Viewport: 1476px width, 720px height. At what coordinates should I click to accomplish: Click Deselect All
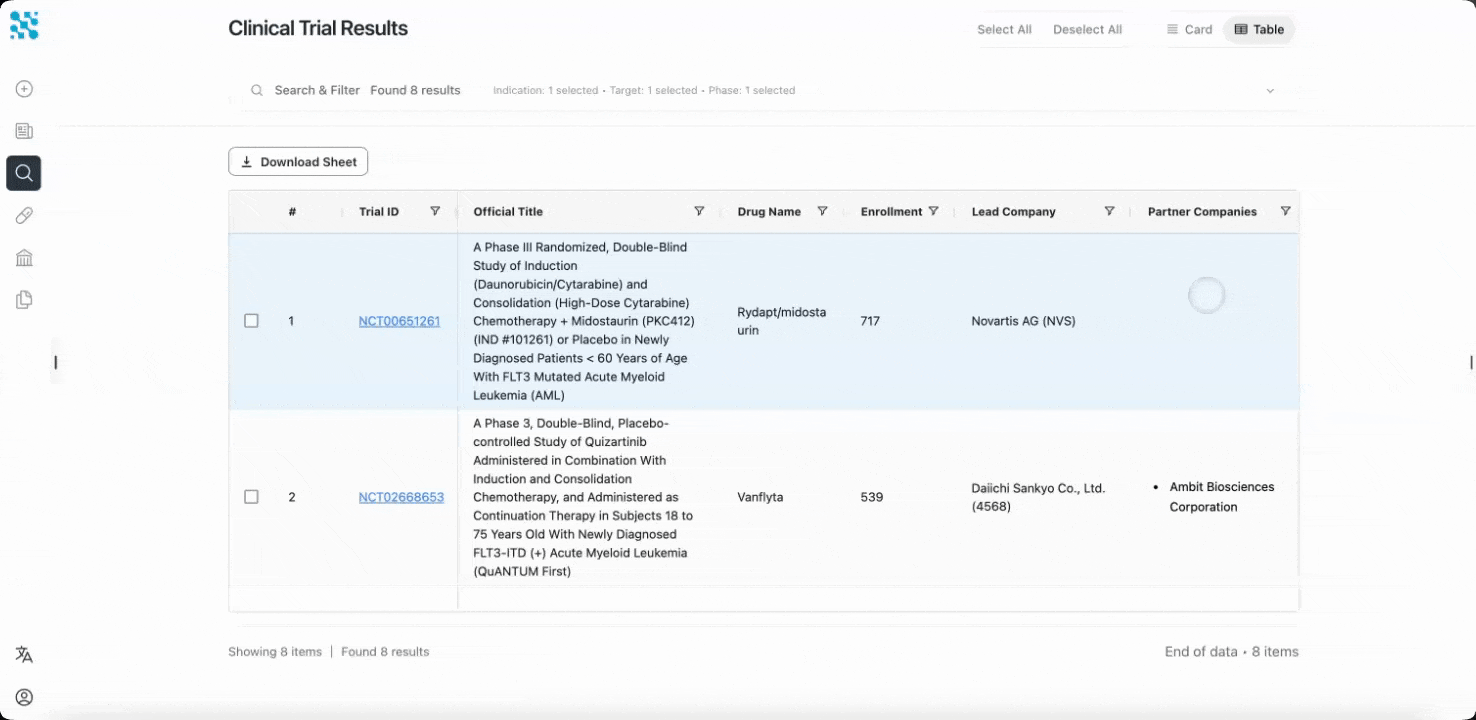[1087, 29]
